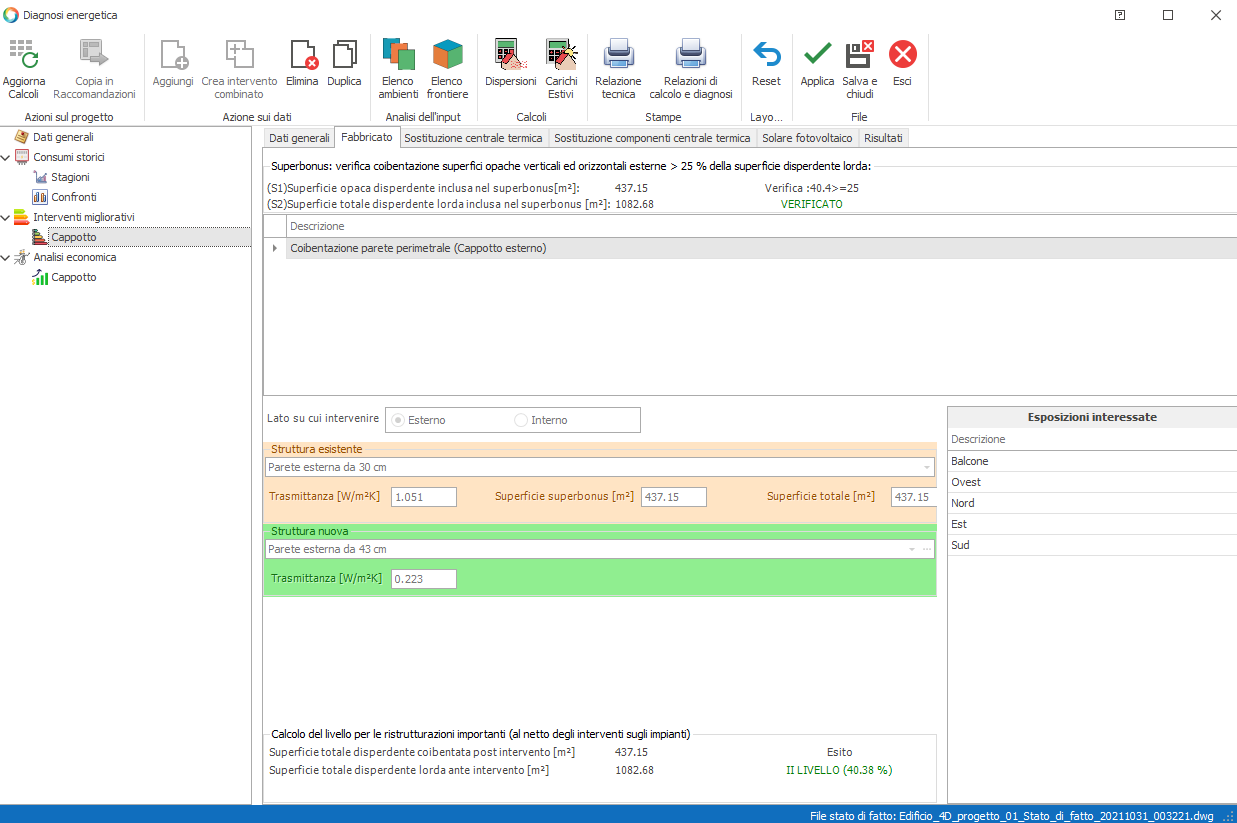
Task: Open the Elenco frontiere list
Action: pos(447,55)
